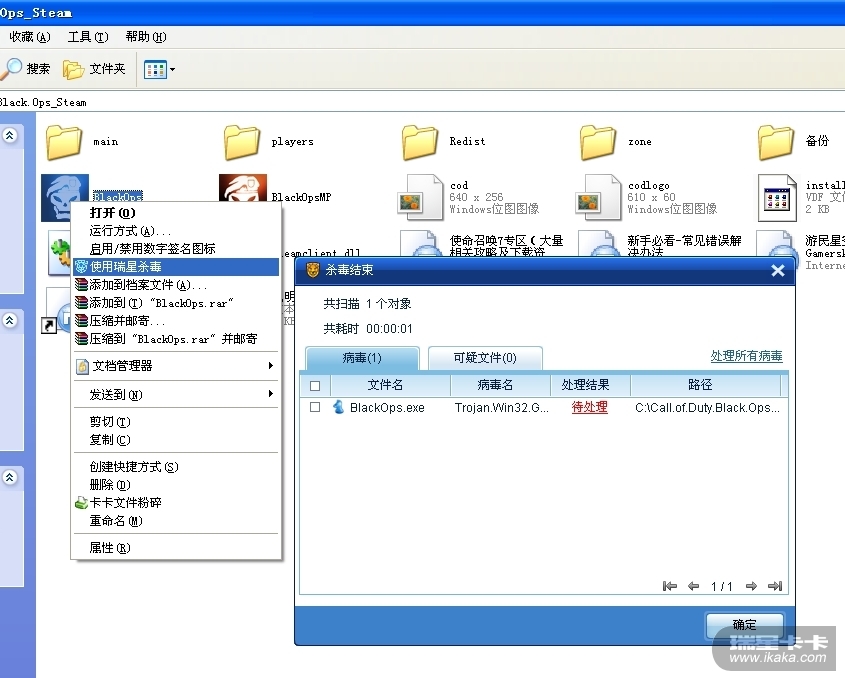
Task: Collapse the middle sidebar panel chevron
Action: pos(10,321)
